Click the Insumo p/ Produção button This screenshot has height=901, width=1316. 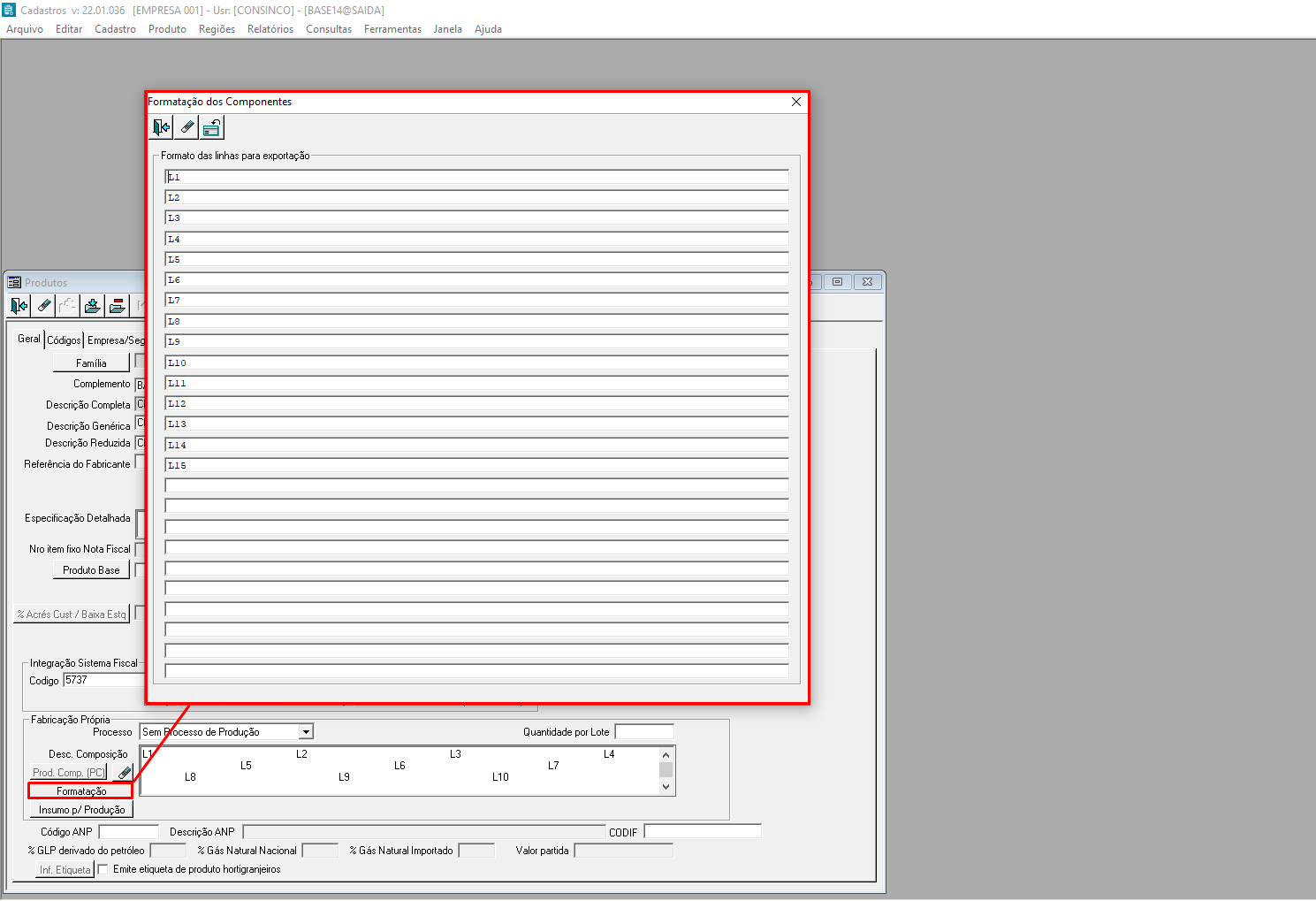coord(81,810)
